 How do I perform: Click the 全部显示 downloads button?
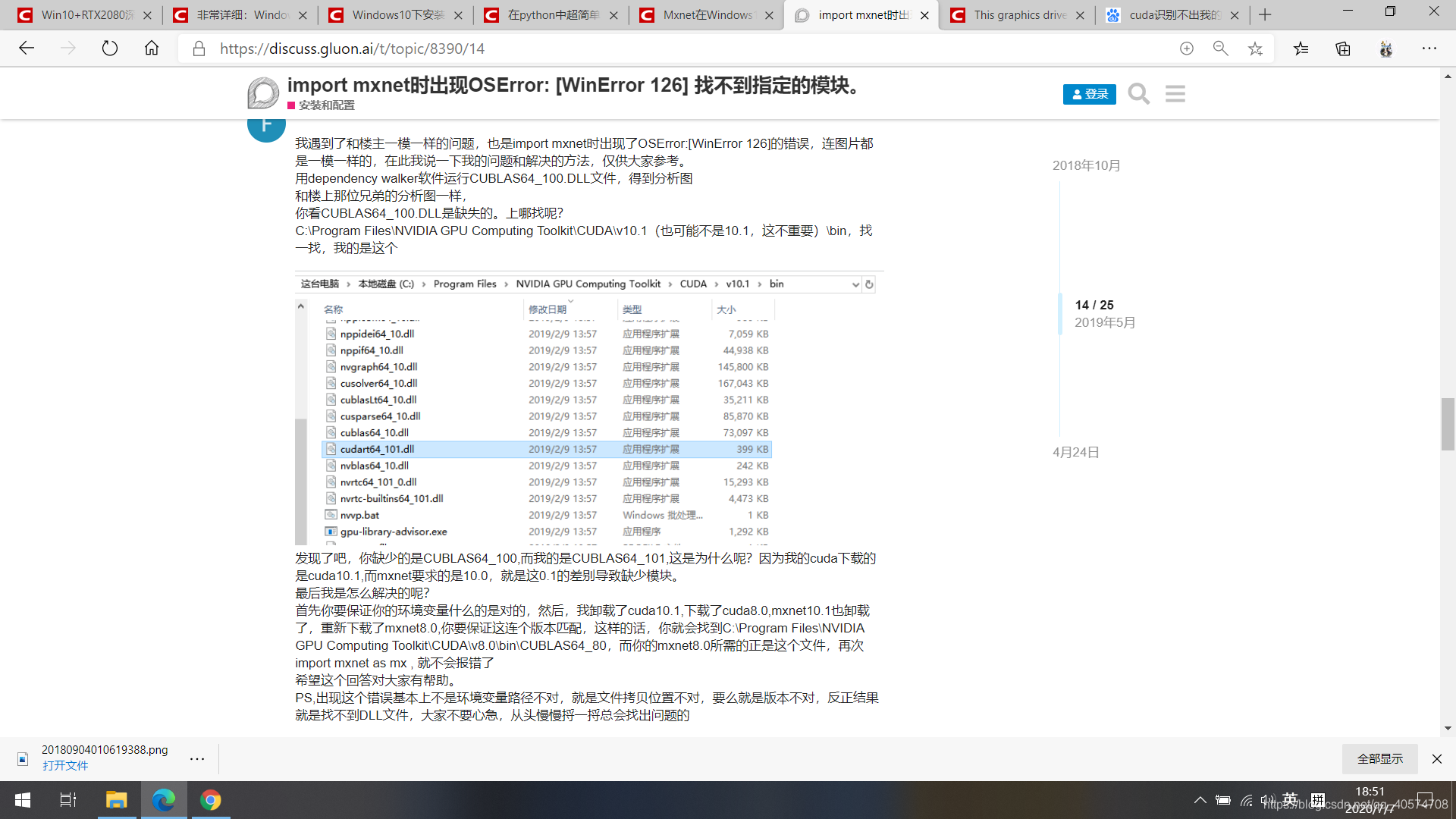1379,758
